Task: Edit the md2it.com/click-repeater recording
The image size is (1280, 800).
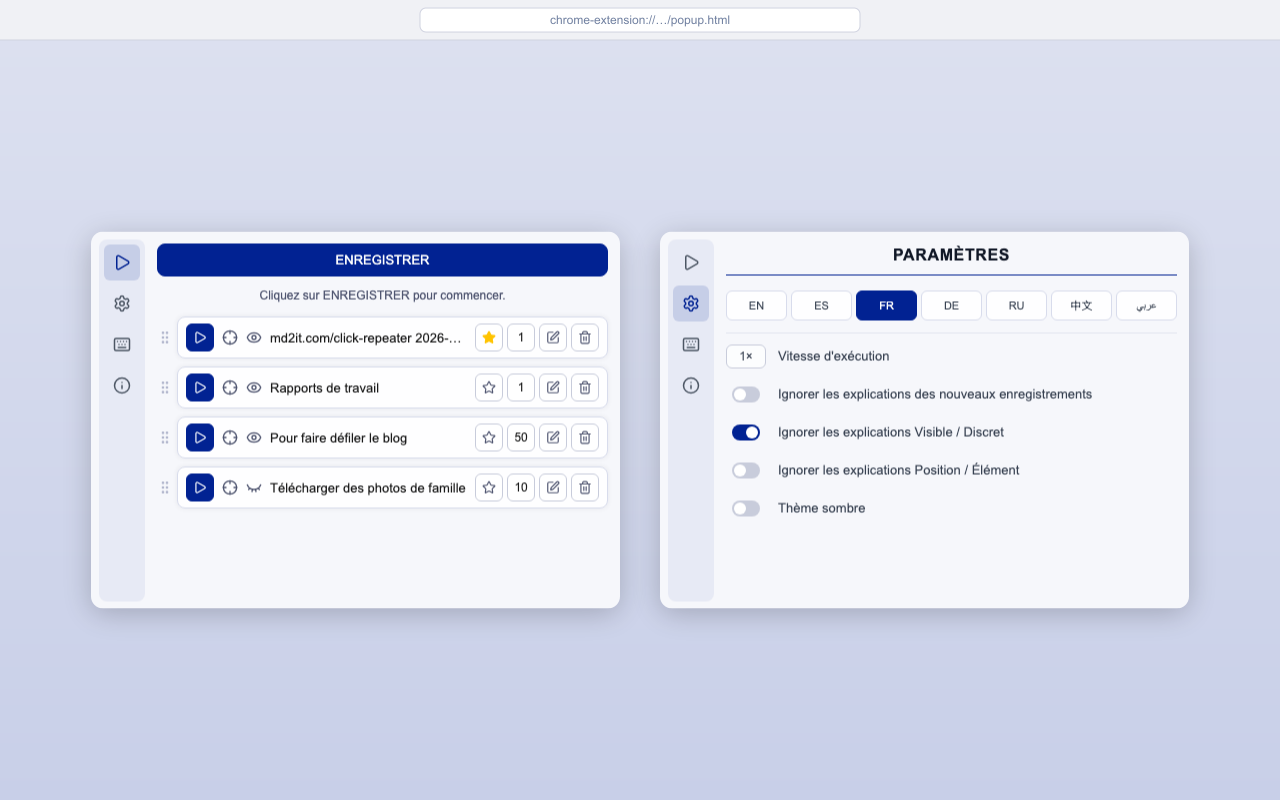Action: pos(553,338)
